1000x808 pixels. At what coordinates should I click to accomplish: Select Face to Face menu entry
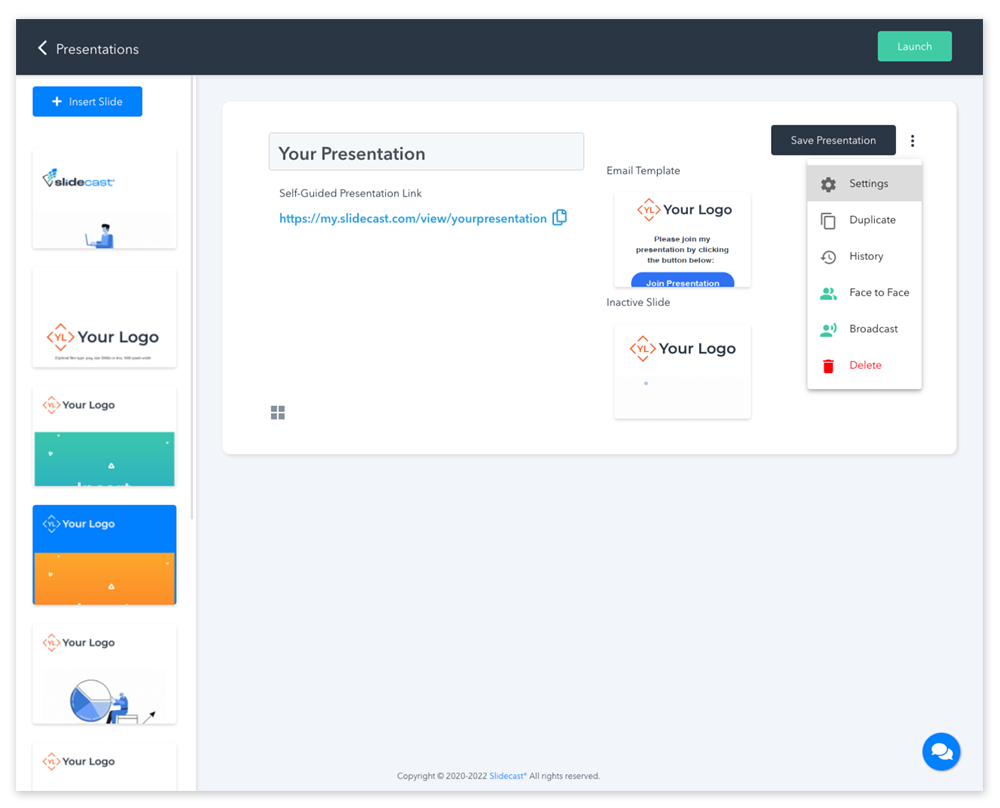(x=864, y=293)
